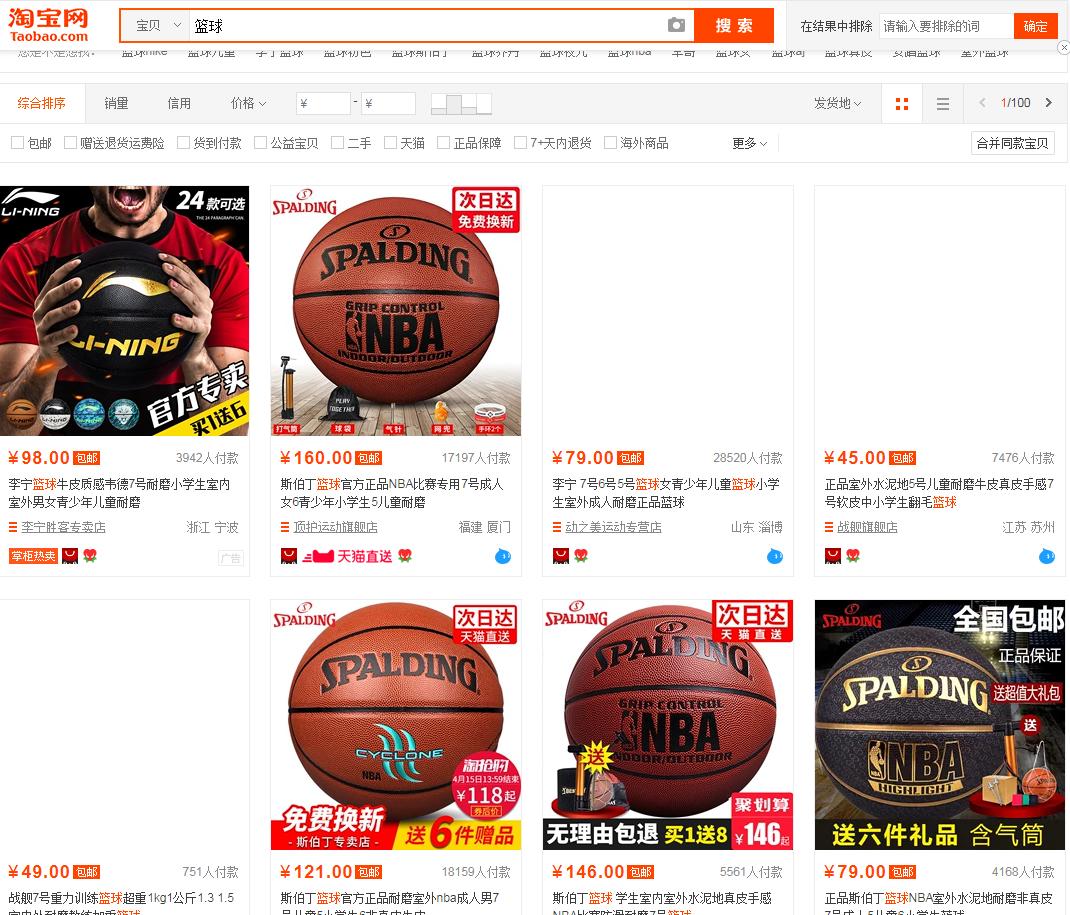Click shop icon beside 顶护运动旗舰店

pyautogui.click(x=285, y=527)
